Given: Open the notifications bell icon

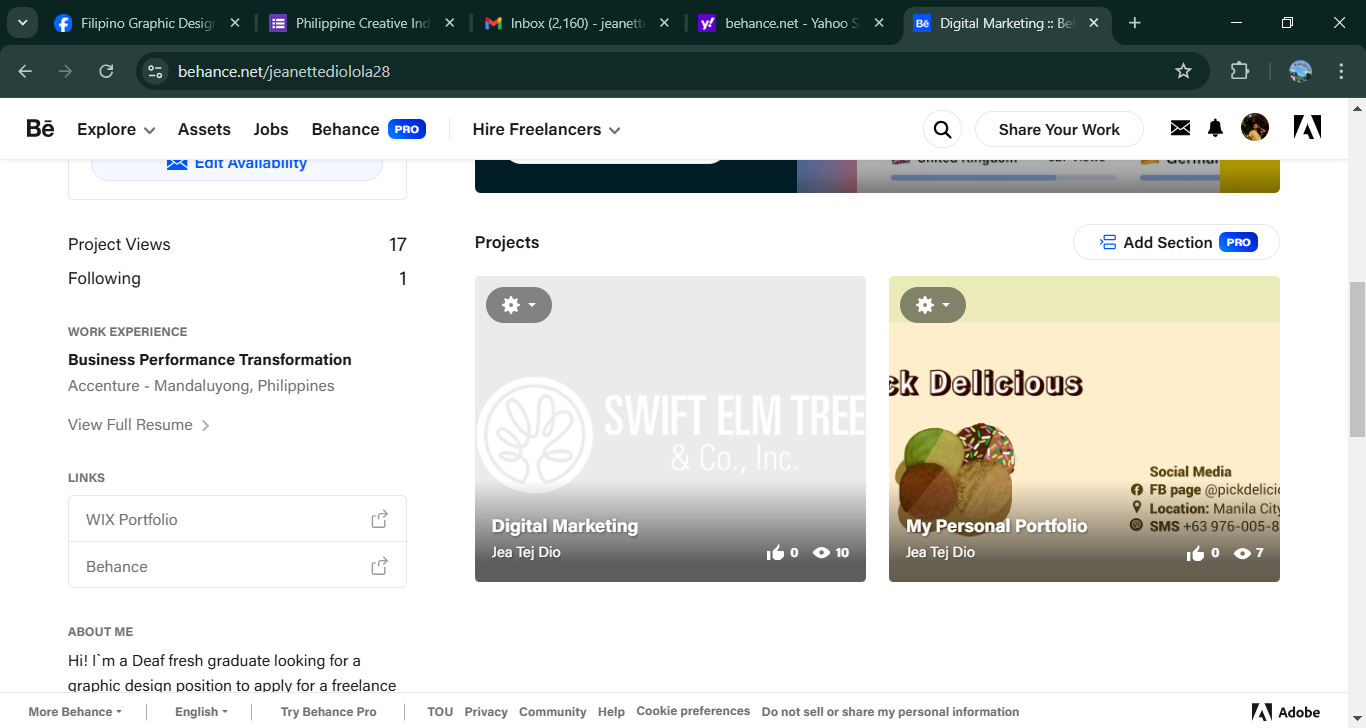Looking at the screenshot, I should 1215,128.
